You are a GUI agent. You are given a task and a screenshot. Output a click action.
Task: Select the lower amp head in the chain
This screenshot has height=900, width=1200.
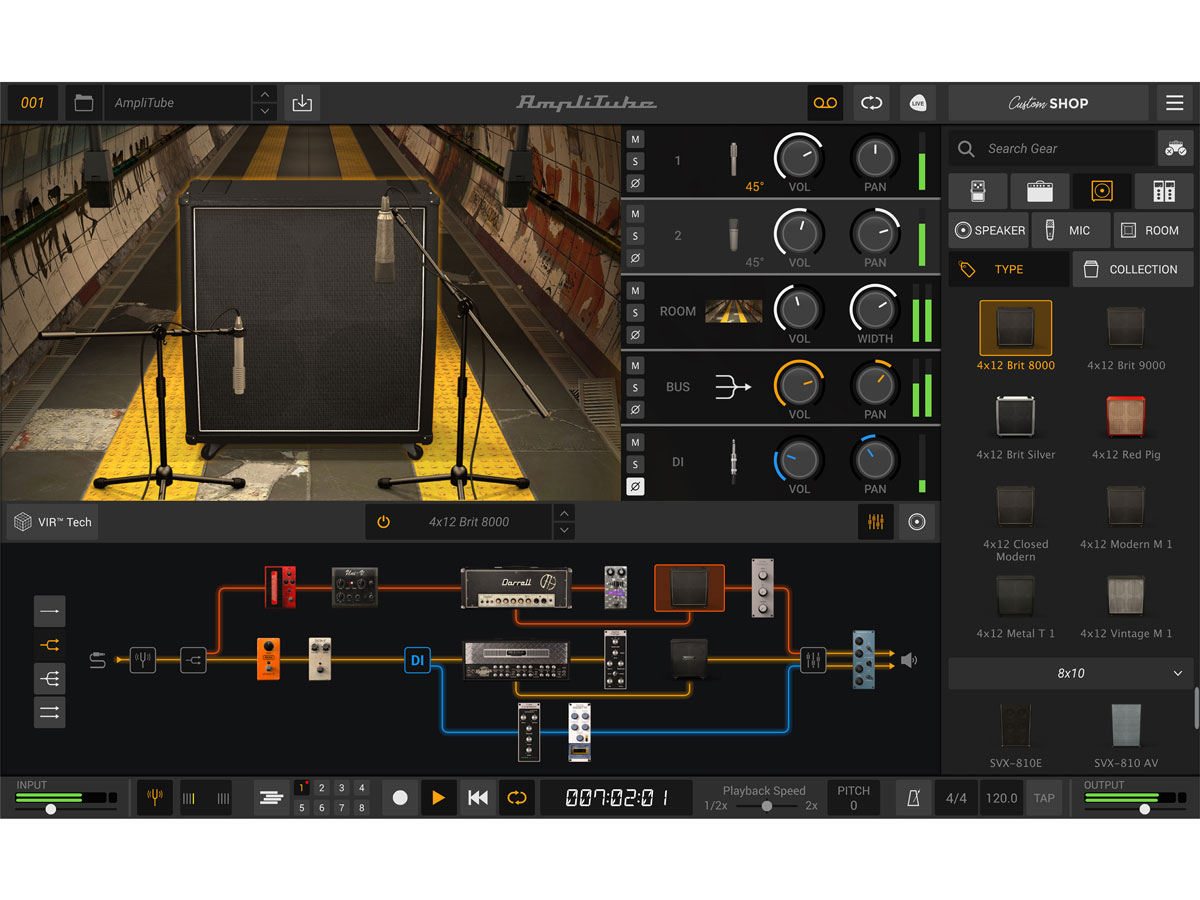click(x=516, y=660)
